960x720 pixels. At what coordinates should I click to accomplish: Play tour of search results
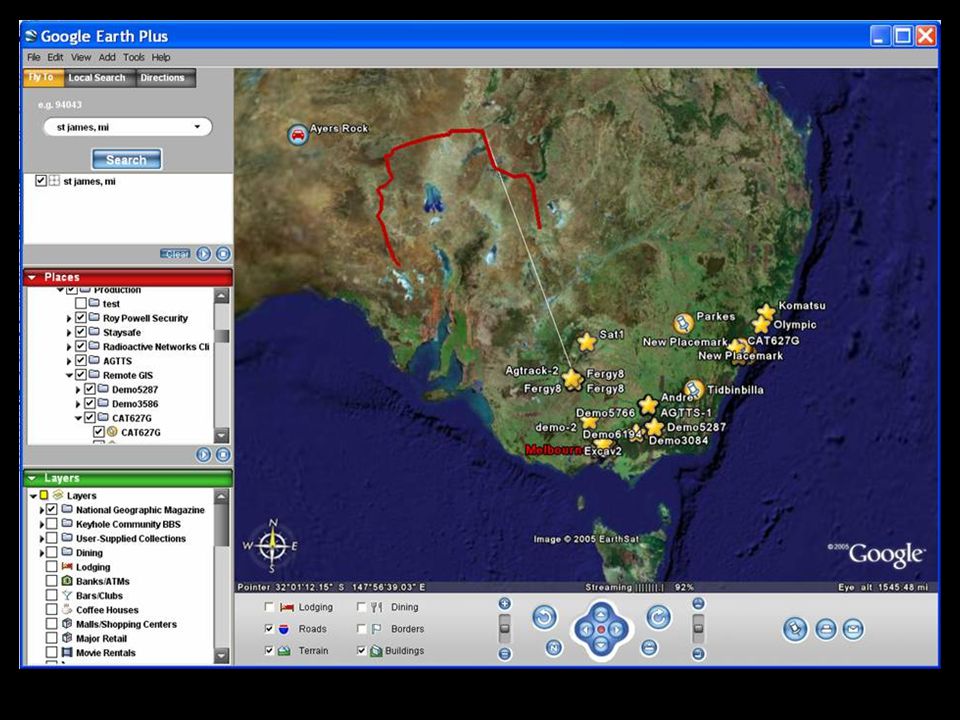point(203,253)
